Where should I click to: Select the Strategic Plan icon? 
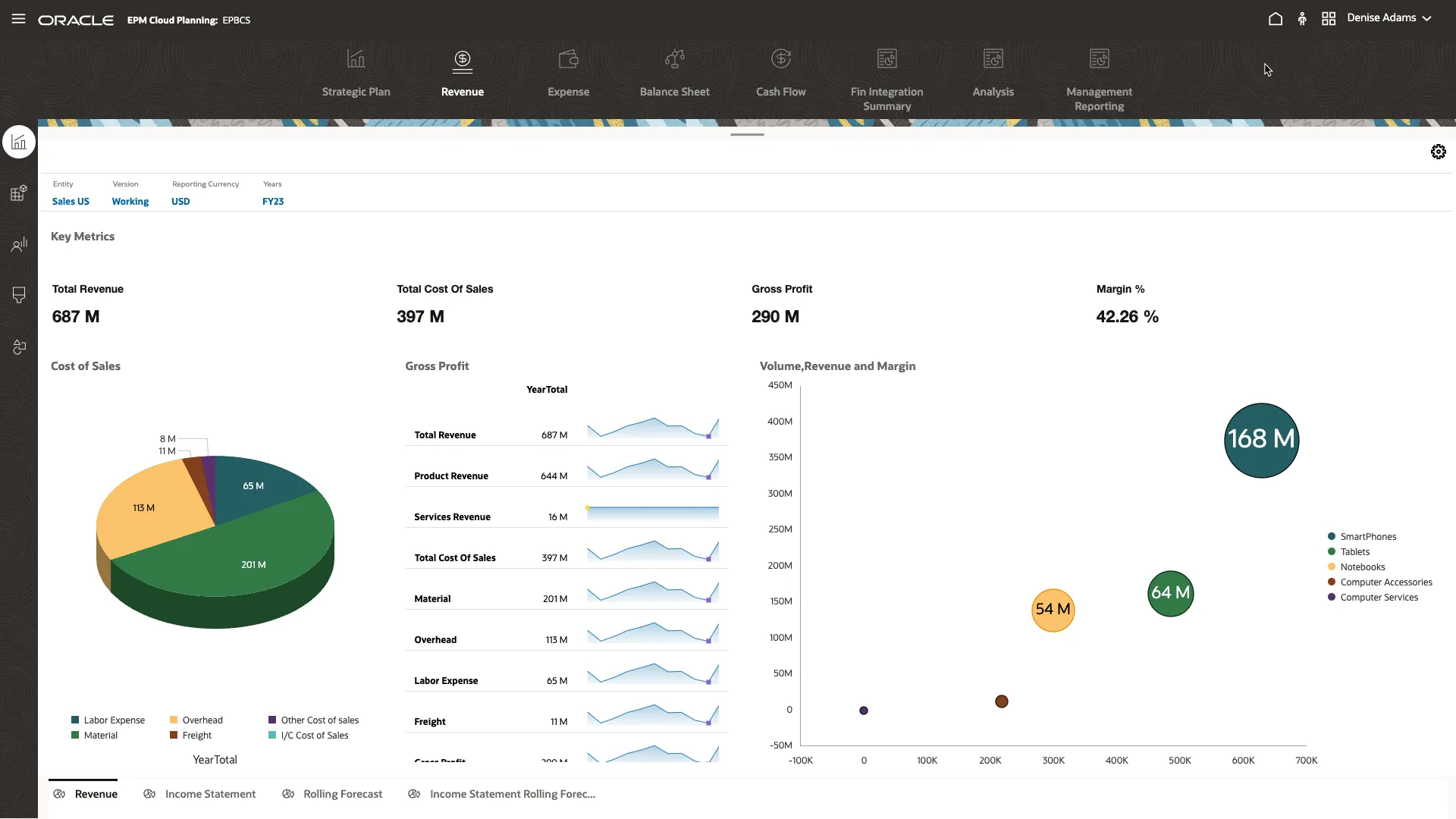[356, 72]
